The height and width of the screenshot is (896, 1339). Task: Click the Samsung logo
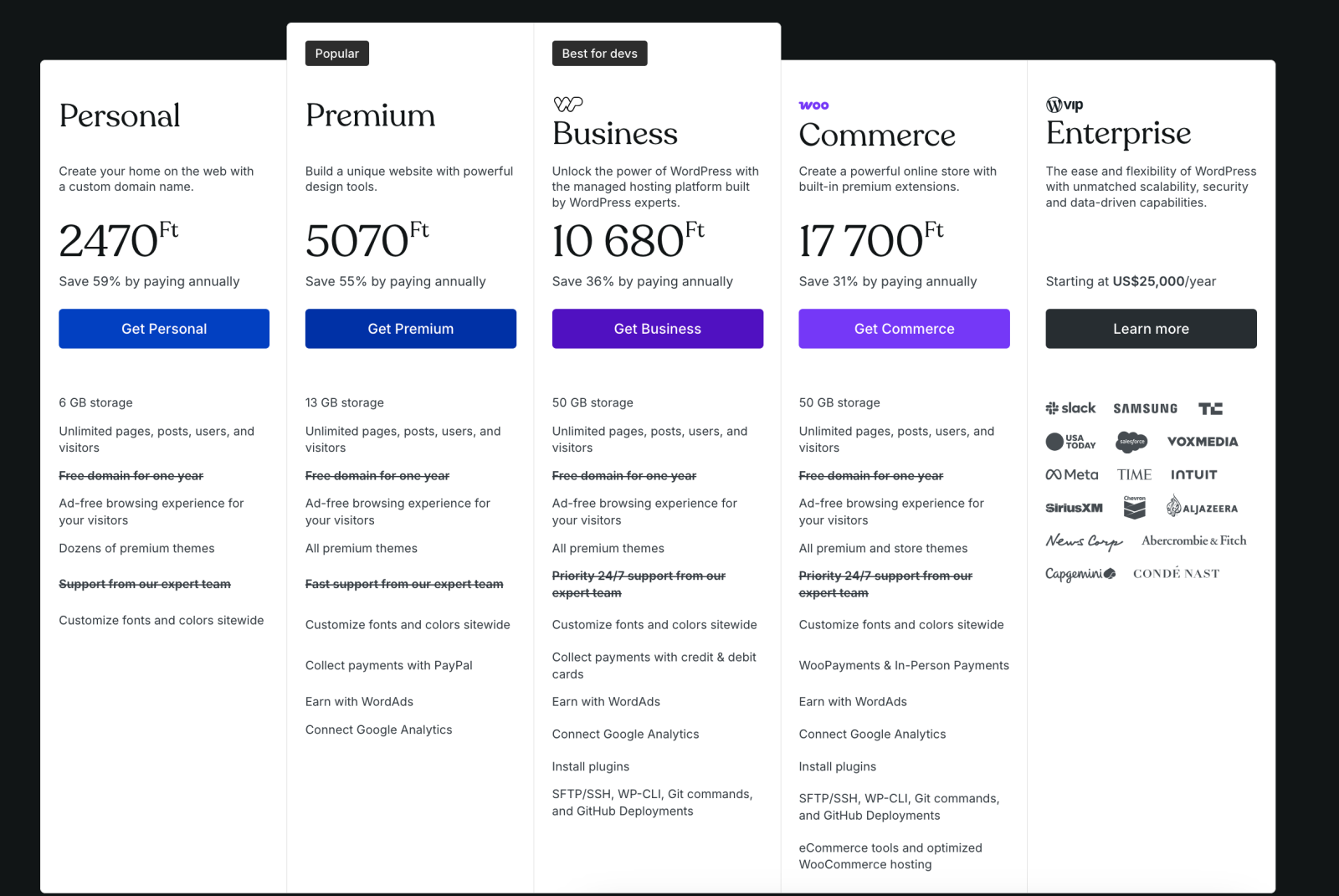point(1145,408)
